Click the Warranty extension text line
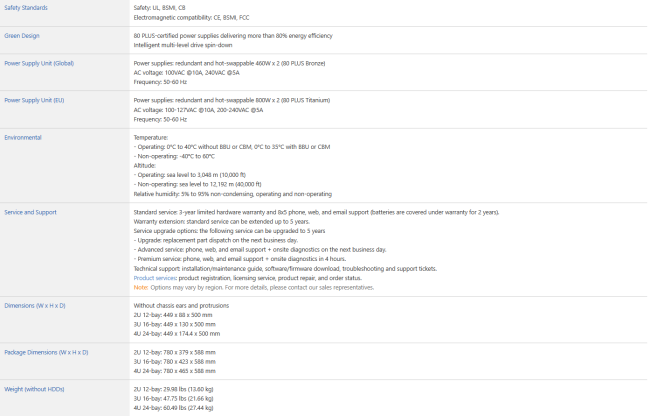This screenshot has height=416, width=650. pos(221,222)
